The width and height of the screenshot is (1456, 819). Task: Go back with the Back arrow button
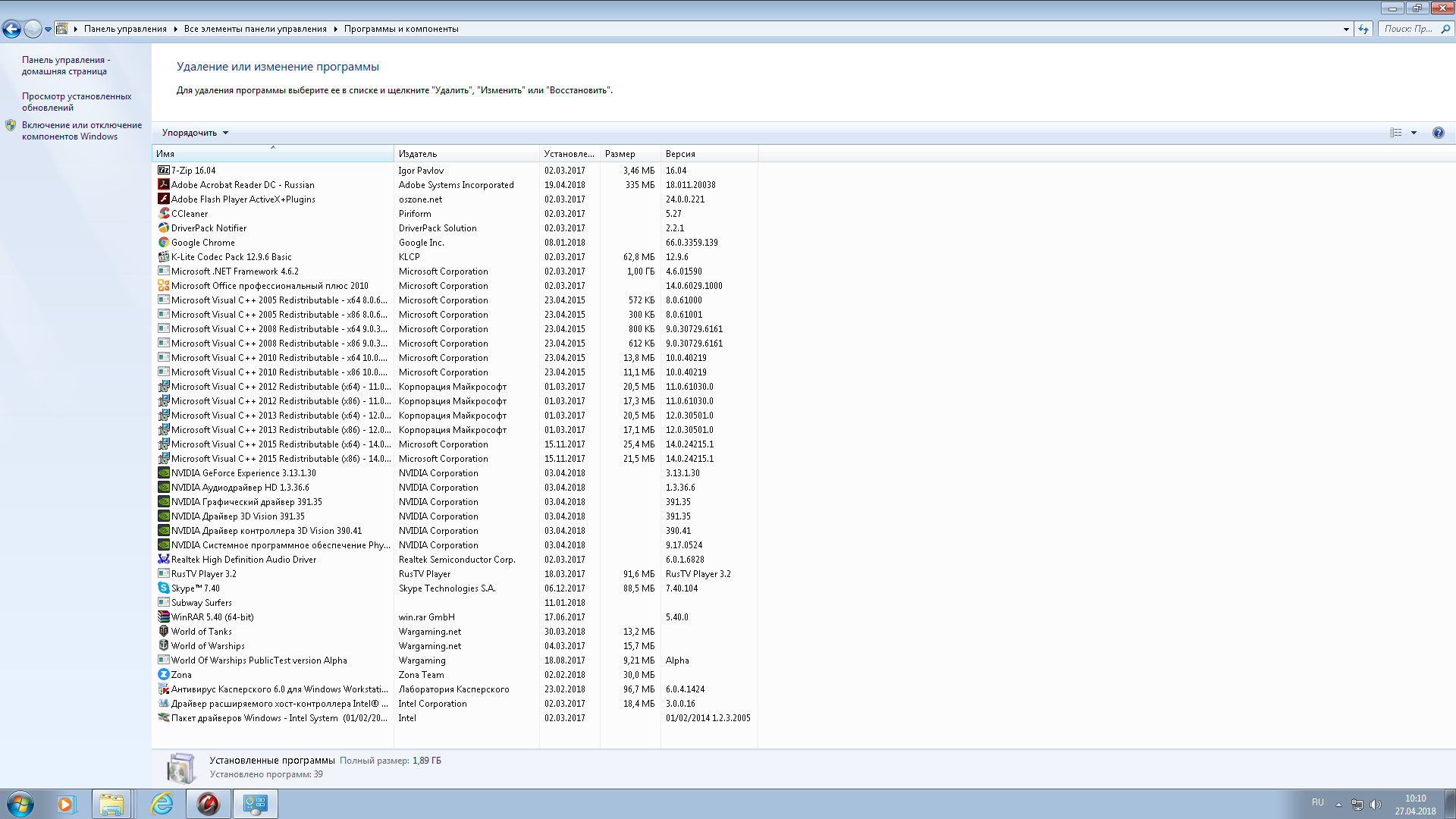click(11, 29)
